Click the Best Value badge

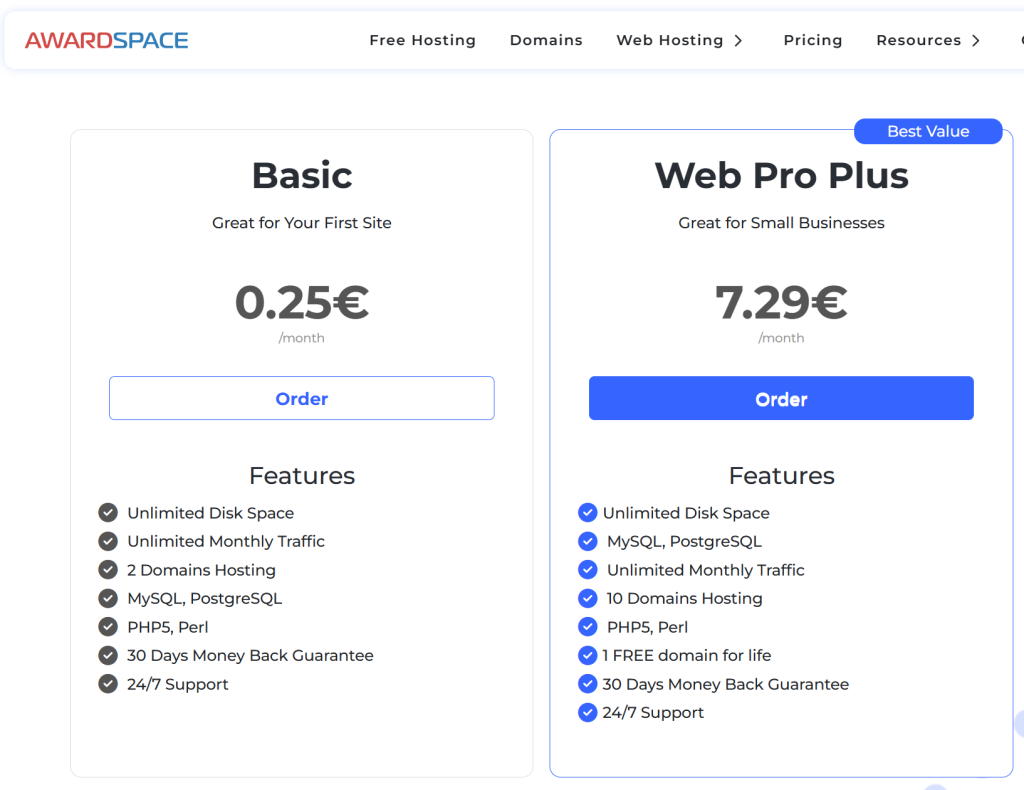click(x=928, y=131)
